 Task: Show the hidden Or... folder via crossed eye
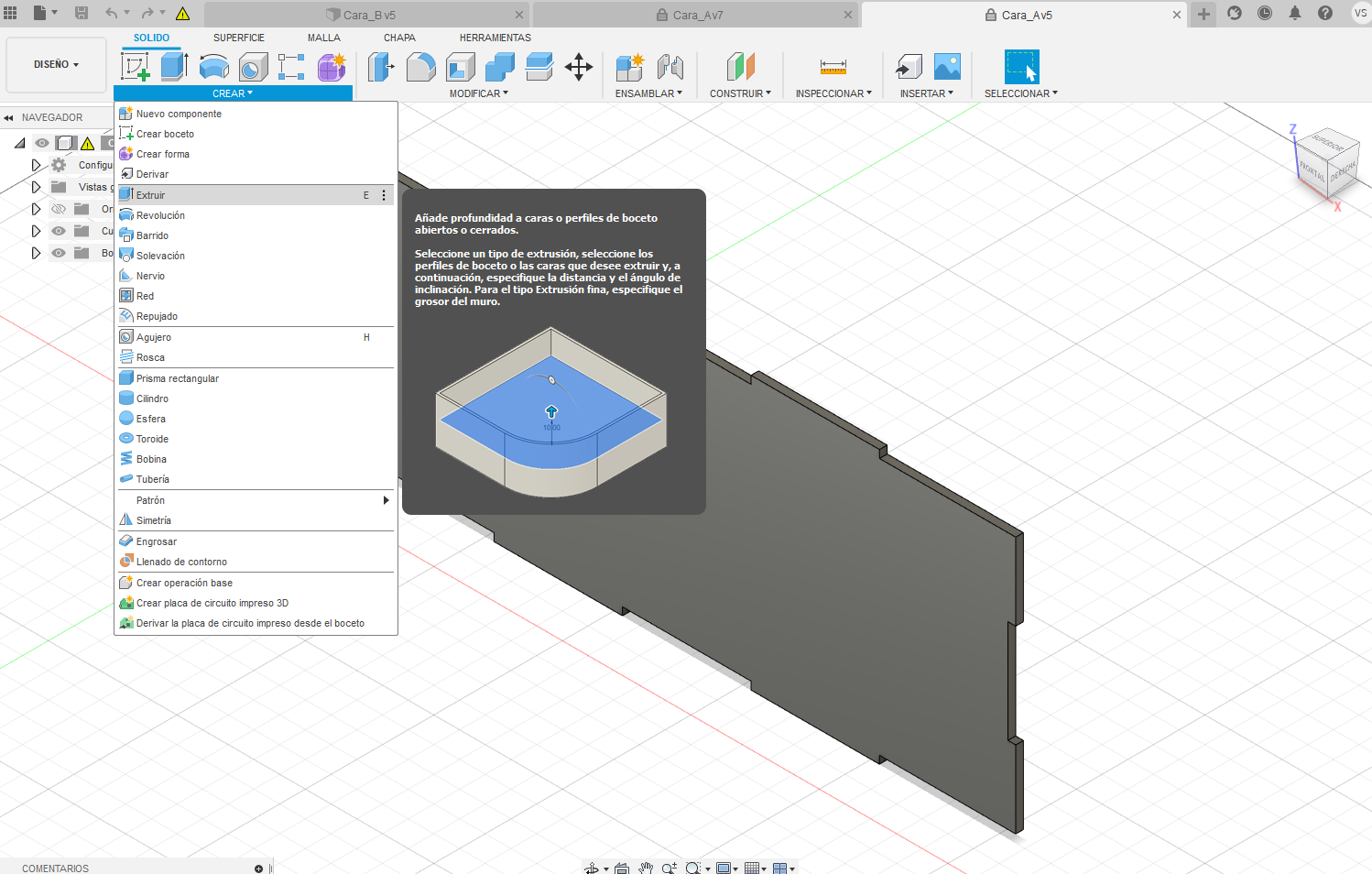coord(59,209)
